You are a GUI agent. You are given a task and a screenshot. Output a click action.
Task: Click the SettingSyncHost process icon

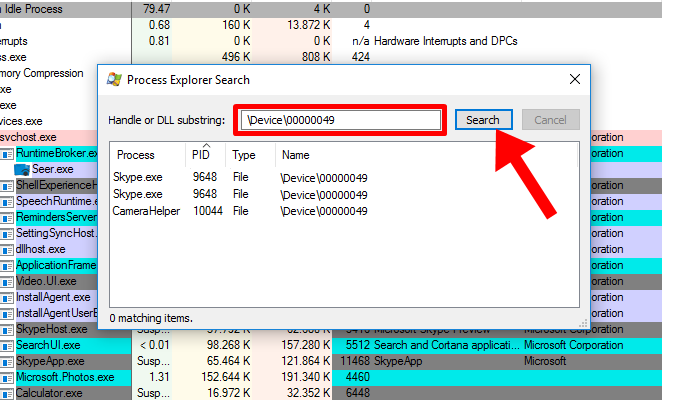tap(7, 234)
